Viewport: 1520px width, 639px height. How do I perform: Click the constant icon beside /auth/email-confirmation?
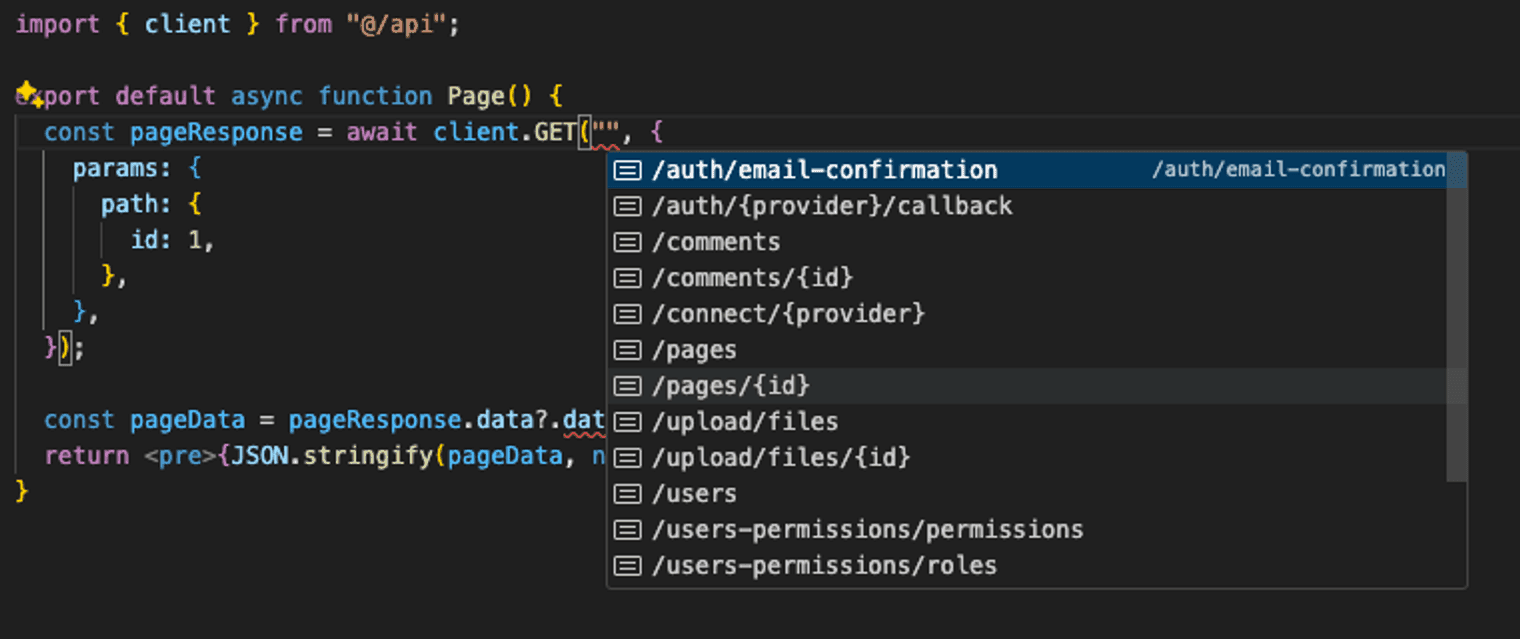[x=627, y=170]
